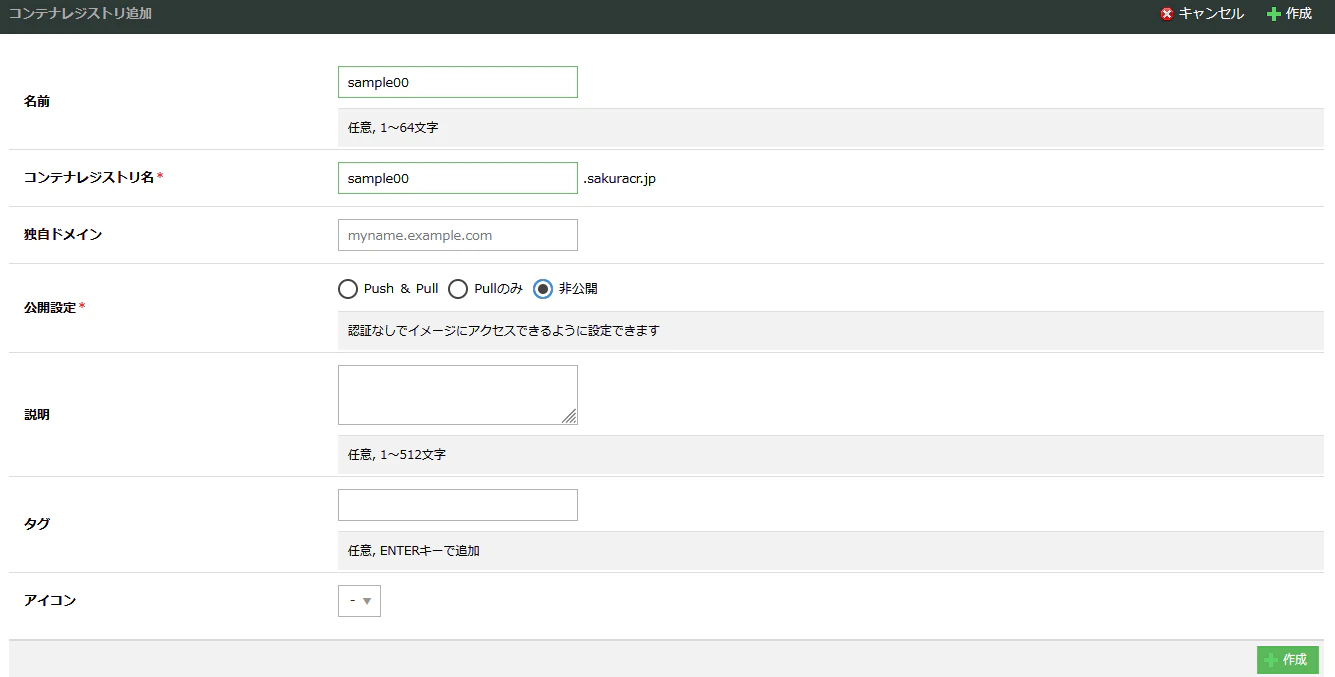This screenshot has width=1335, height=677.
Task: Click the タグ input field
Action: pos(458,505)
